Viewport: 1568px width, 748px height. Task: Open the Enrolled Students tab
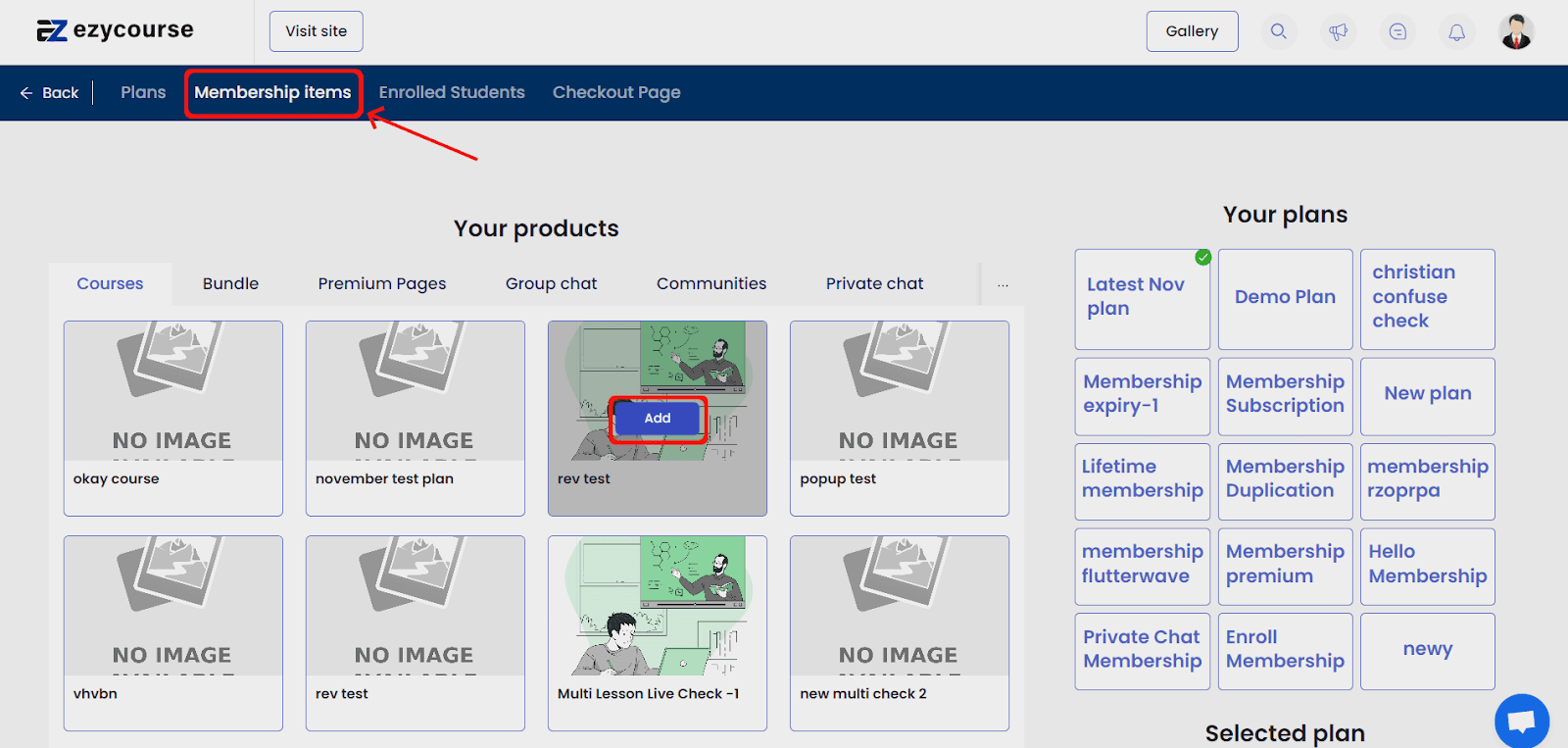[x=452, y=92]
